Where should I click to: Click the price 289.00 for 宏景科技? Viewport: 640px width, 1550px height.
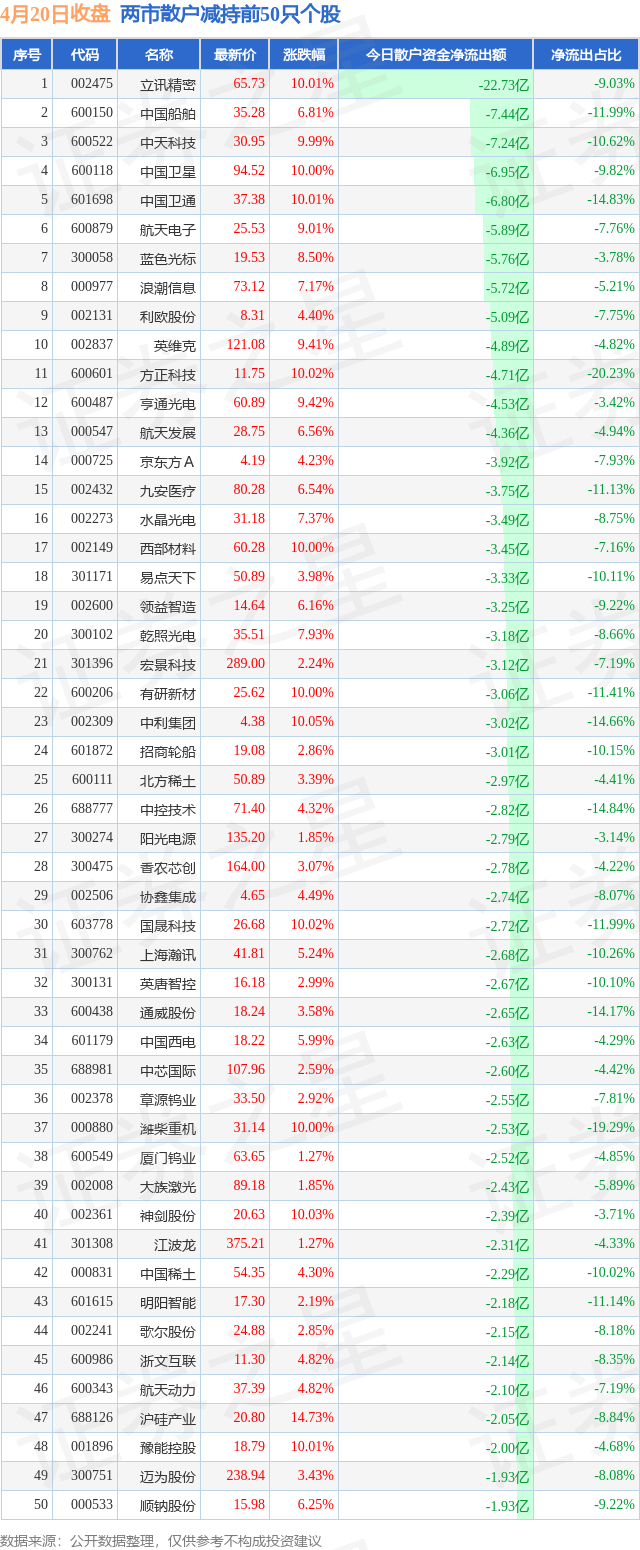[x=246, y=664]
